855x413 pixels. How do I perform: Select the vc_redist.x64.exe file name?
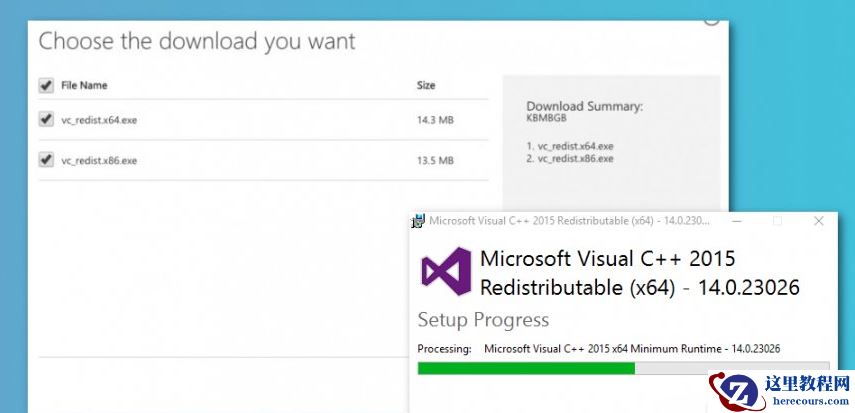[99, 120]
